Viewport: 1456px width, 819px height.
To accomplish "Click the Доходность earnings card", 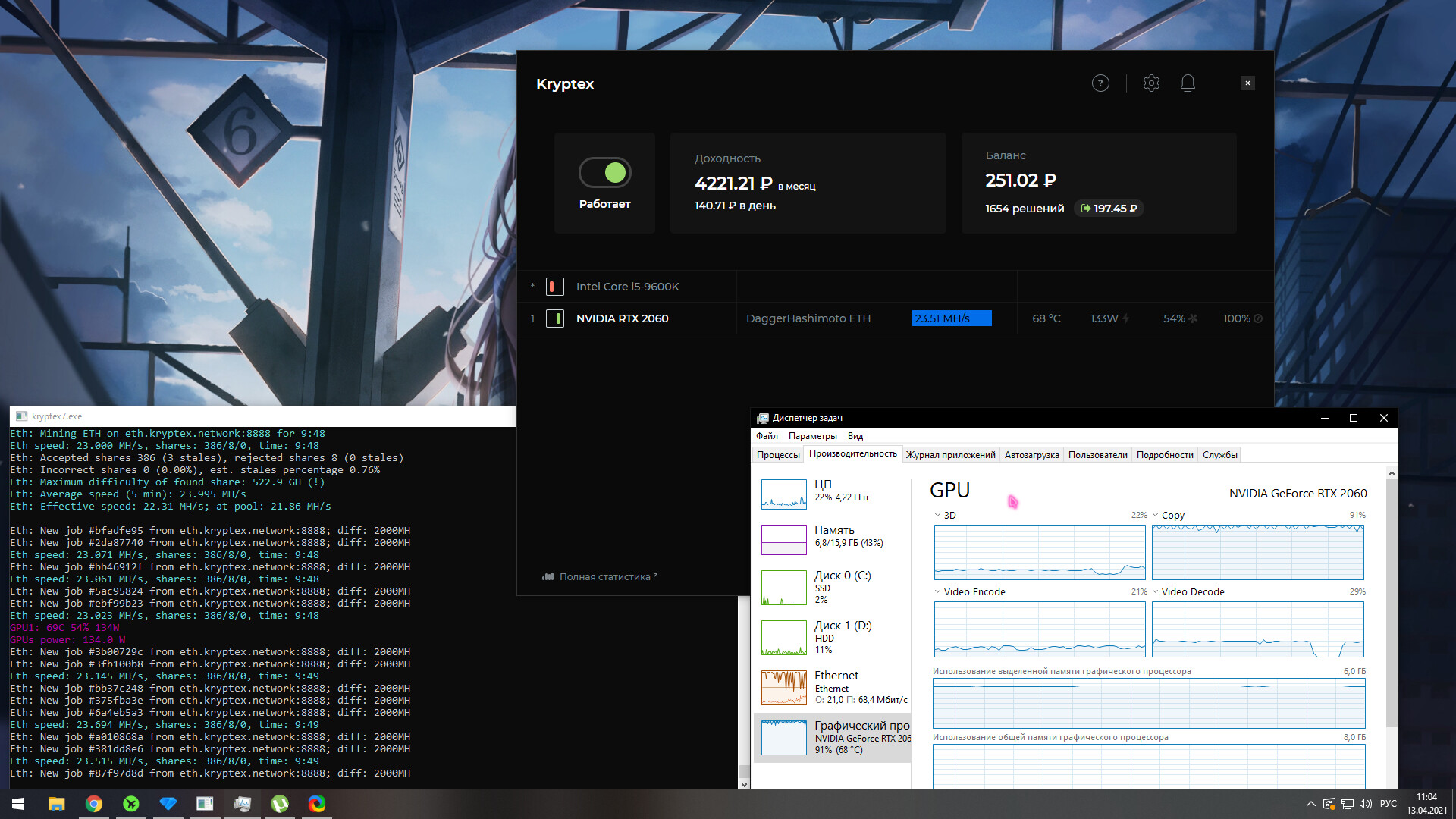I will 808,183.
